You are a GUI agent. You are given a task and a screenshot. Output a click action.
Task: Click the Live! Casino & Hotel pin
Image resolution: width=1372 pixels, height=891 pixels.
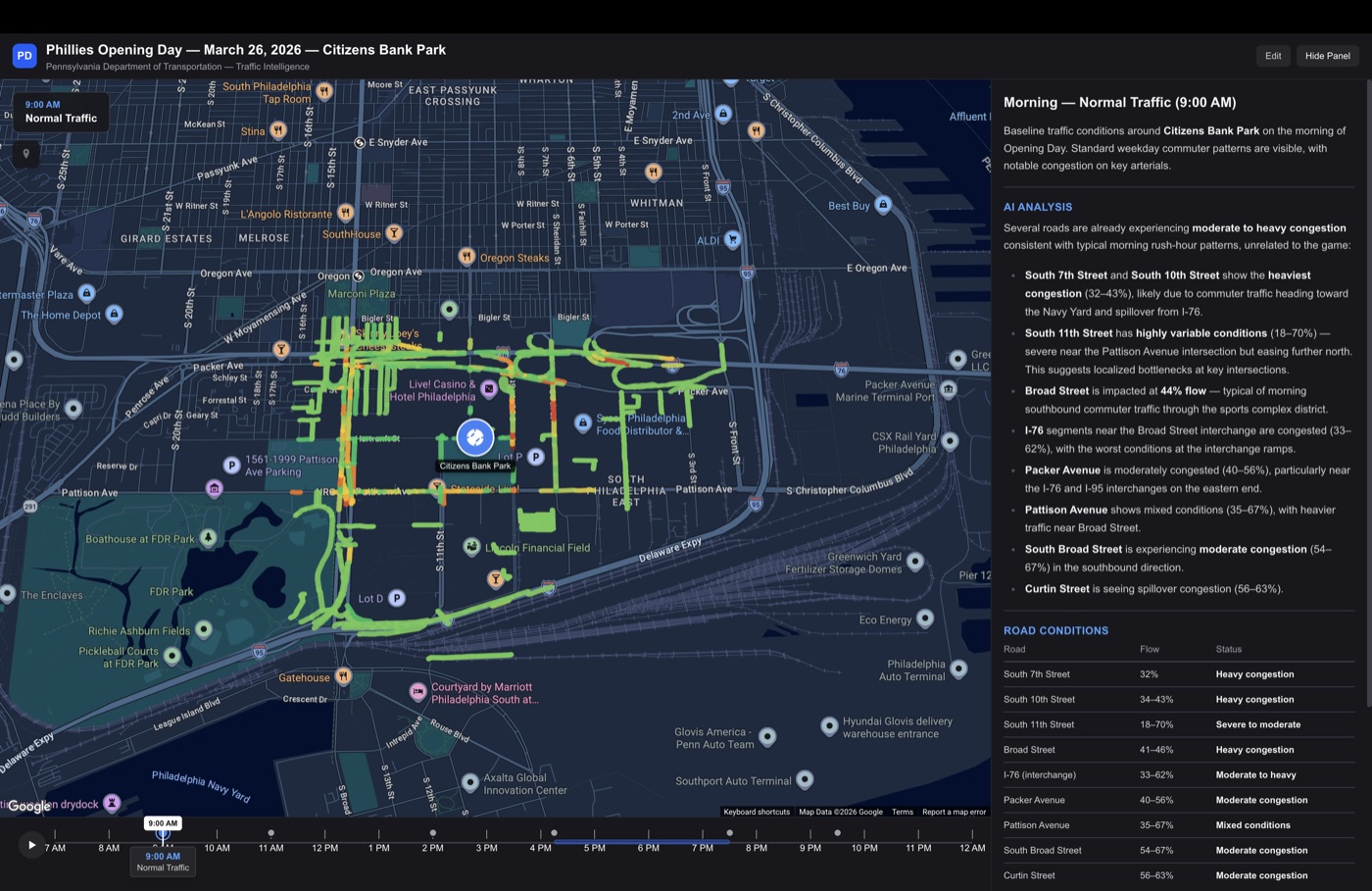pos(488,389)
